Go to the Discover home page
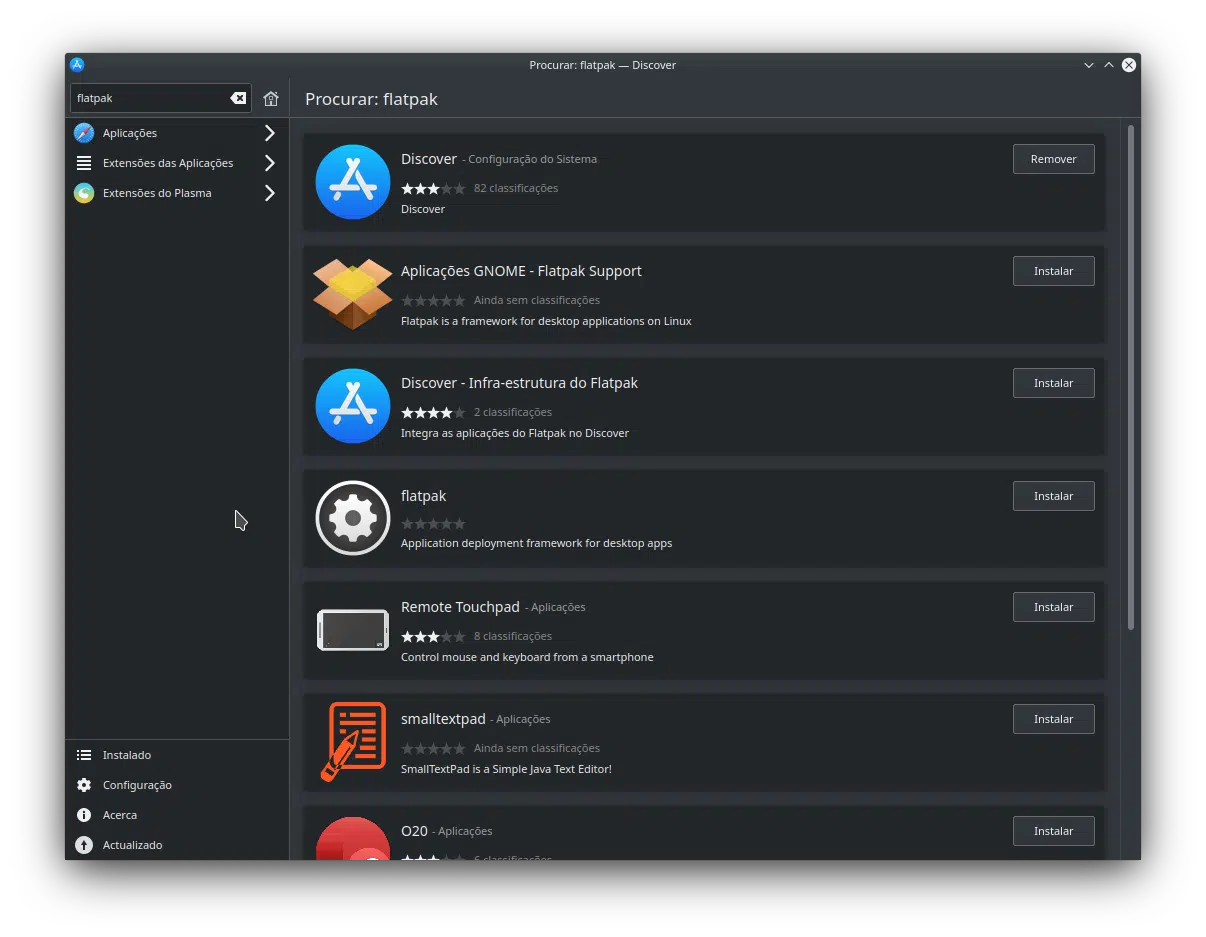Image resolution: width=1206 pixels, height=937 pixels. (271, 98)
